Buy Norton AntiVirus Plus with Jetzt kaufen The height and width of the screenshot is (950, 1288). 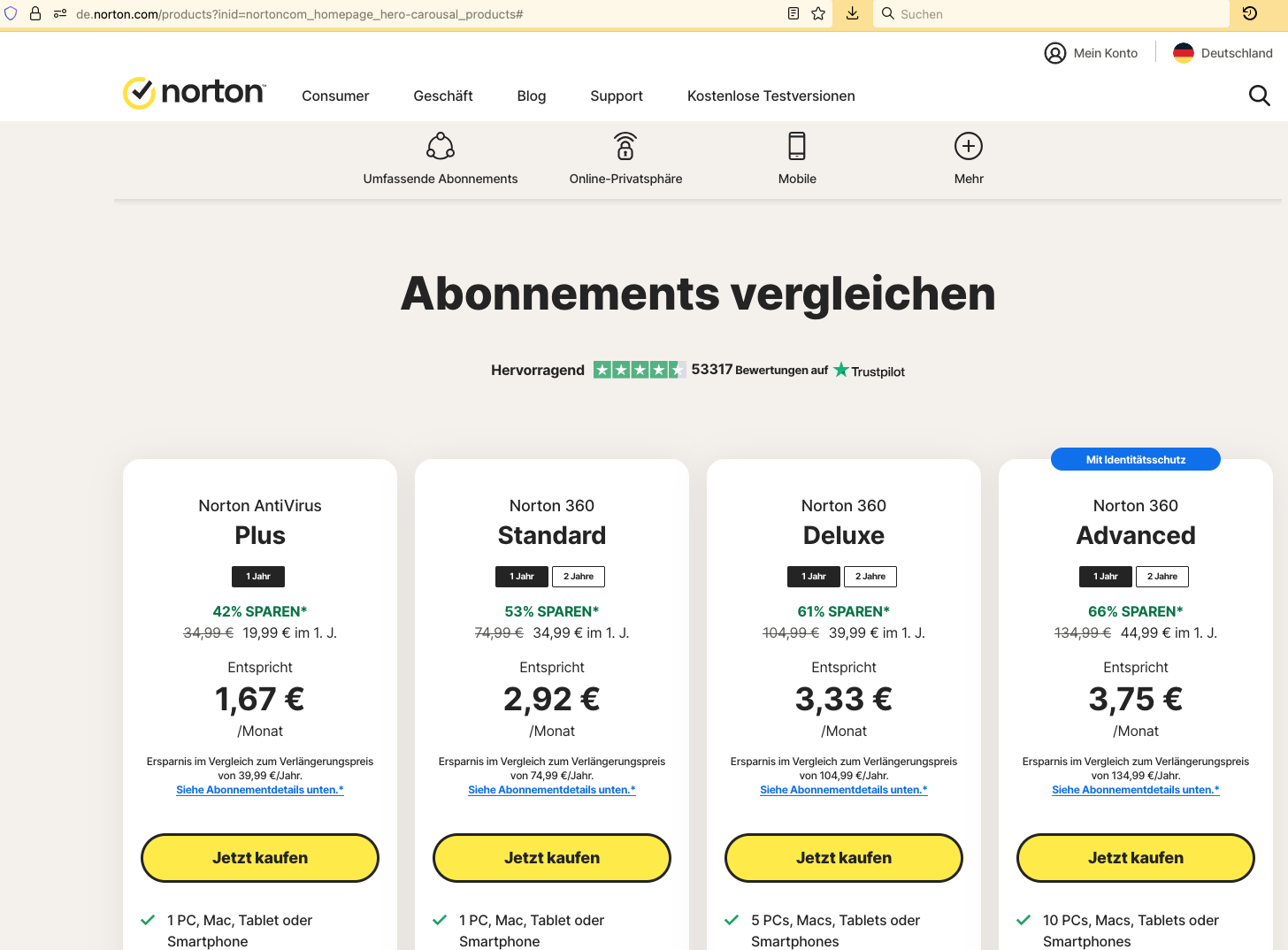[x=260, y=858]
